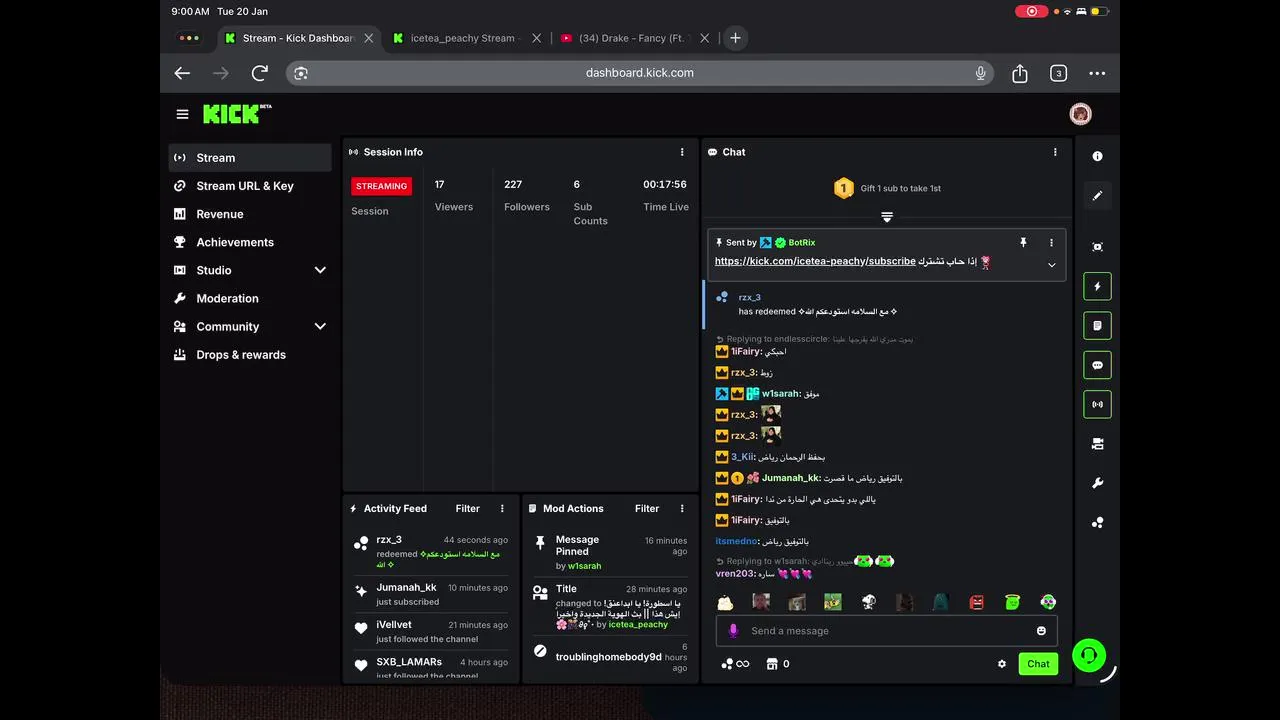Viewport: 1280px width, 720px height.
Task: Click the red STREAMING status badge
Action: (x=381, y=186)
